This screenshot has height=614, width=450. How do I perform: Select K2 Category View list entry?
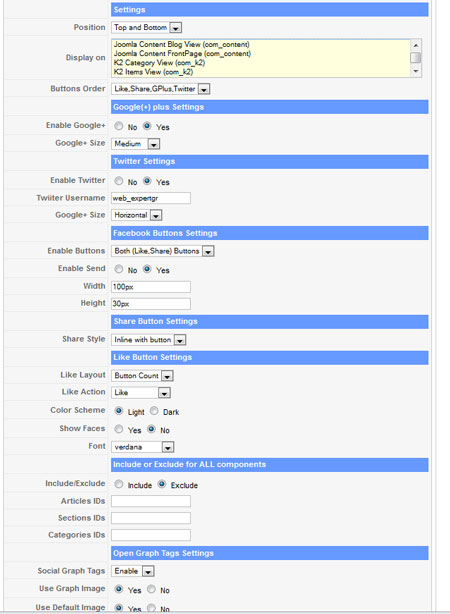[x=159, y=63]
